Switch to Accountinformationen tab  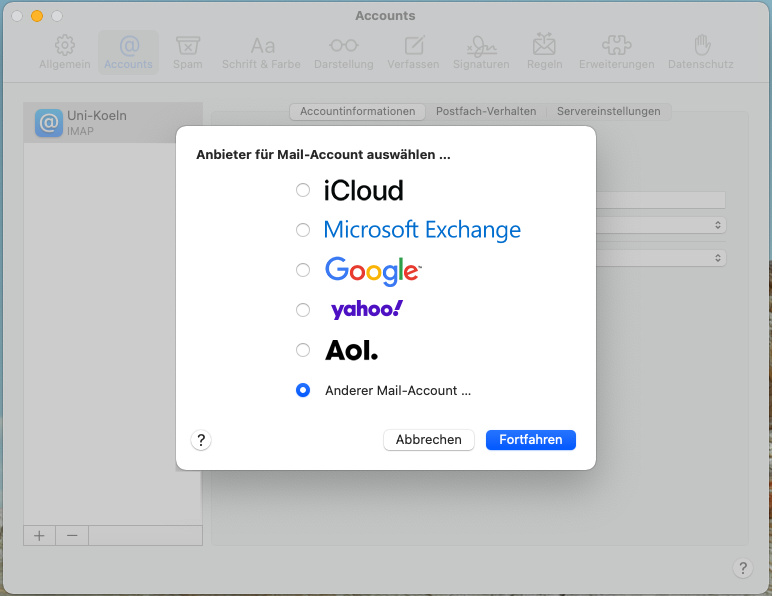[x=357, y=112]
